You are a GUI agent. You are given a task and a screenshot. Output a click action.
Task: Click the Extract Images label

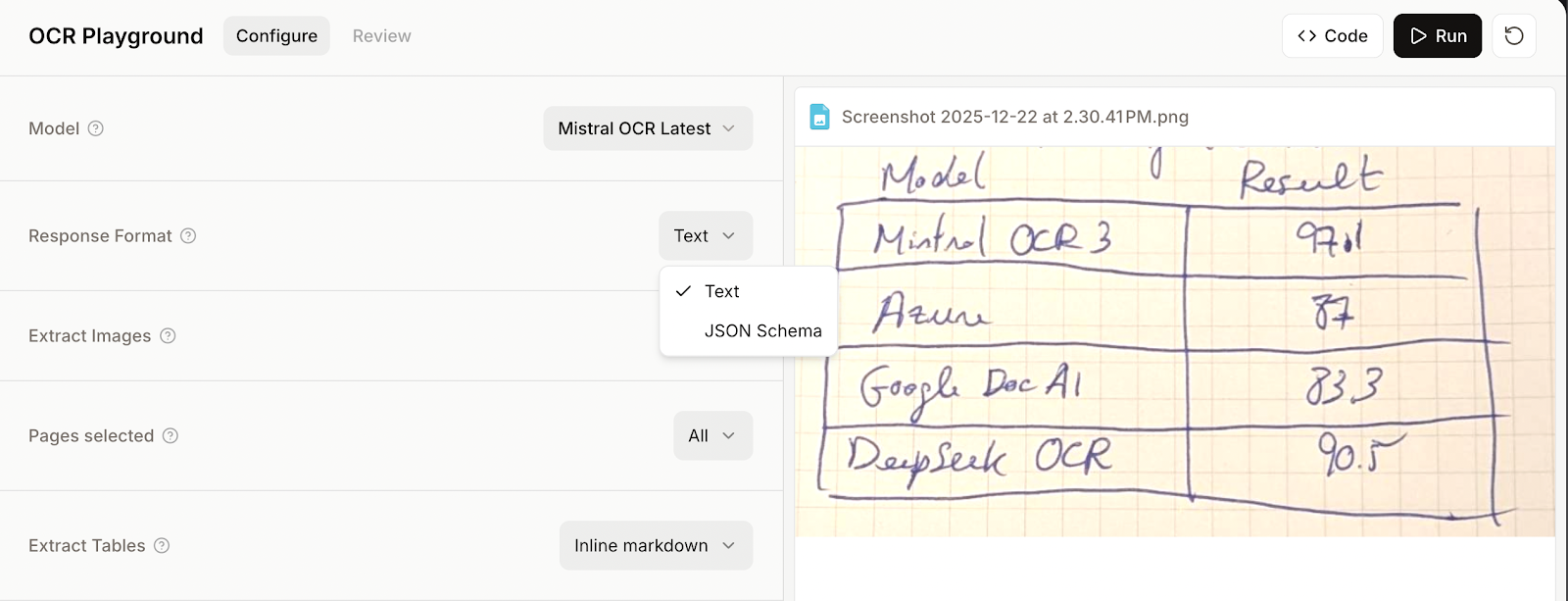point(90,335)
